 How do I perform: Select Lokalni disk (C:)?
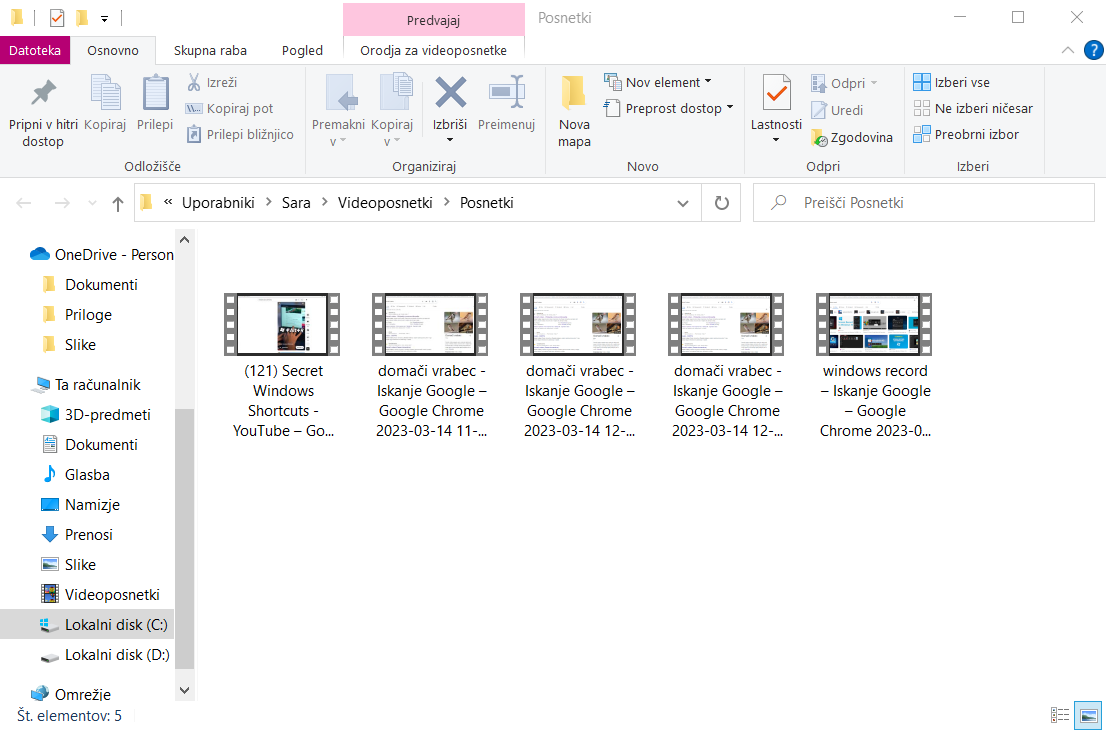pos(87,625)
